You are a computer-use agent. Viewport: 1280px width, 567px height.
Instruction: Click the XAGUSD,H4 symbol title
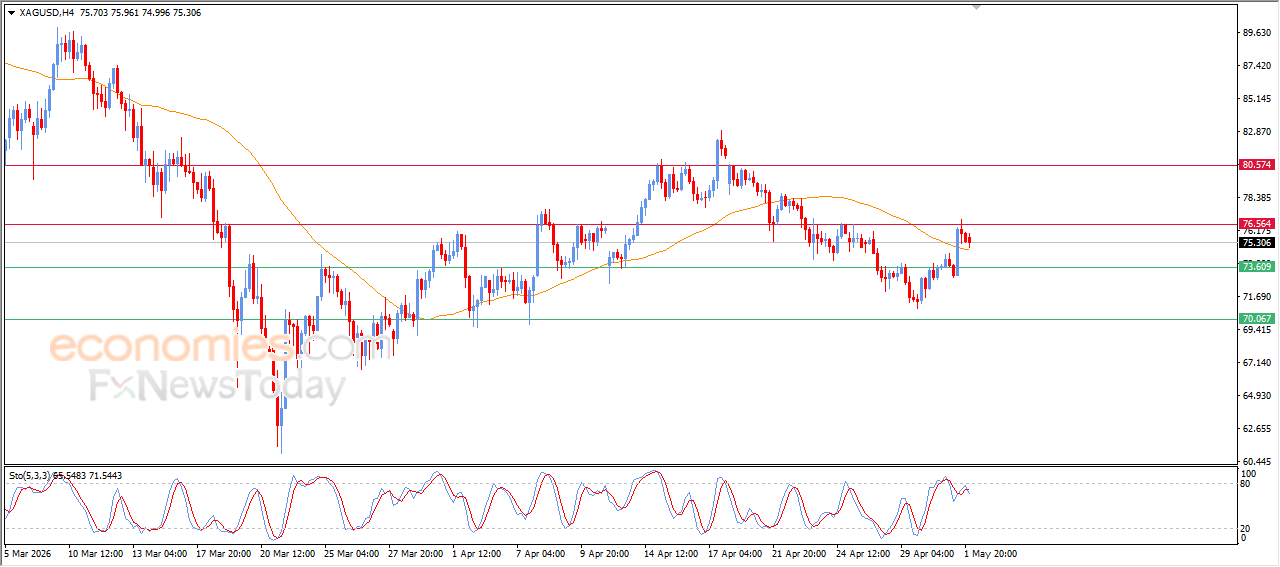(x=46, y=13)
